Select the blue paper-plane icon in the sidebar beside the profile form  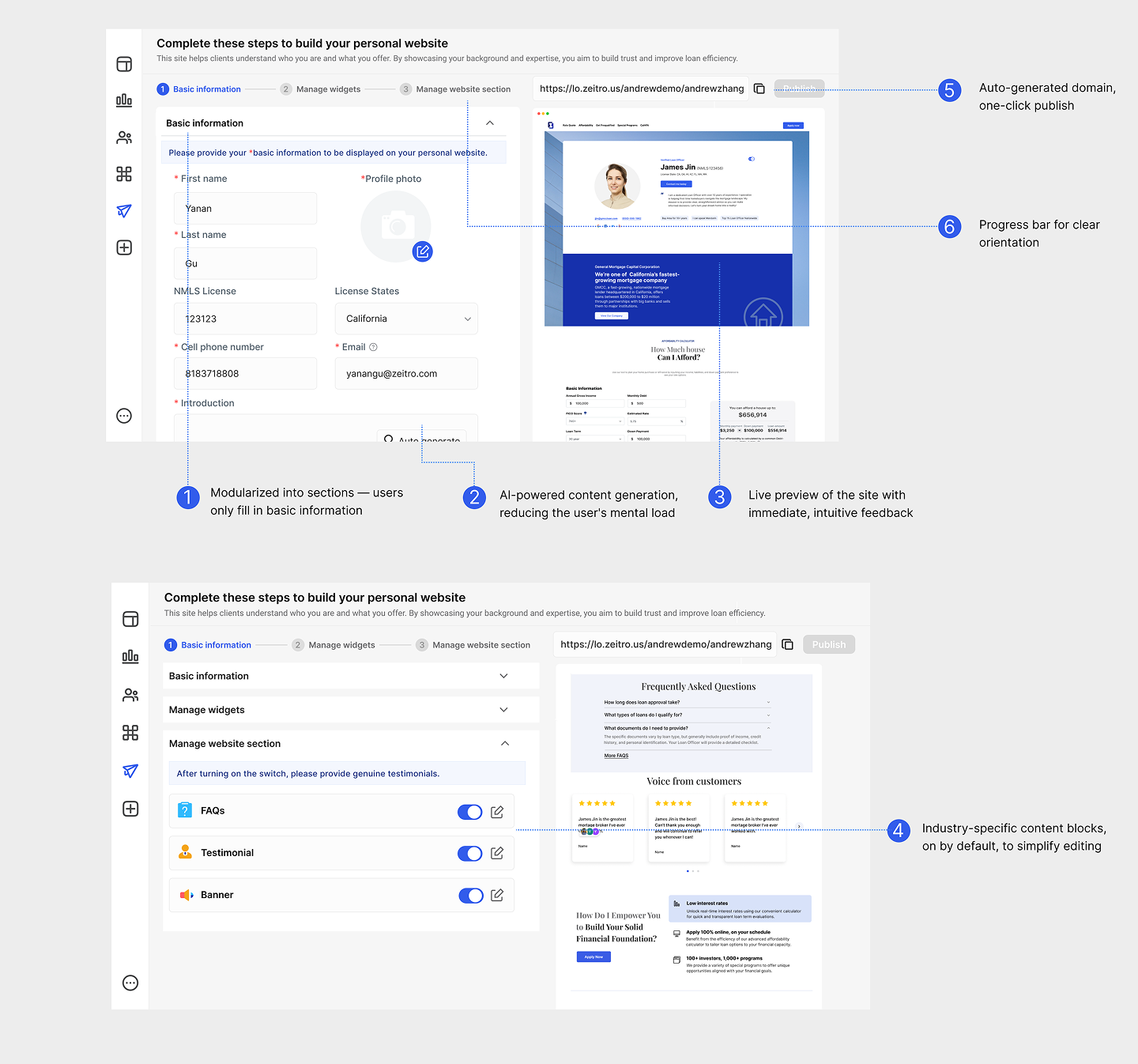pos(124,211)
